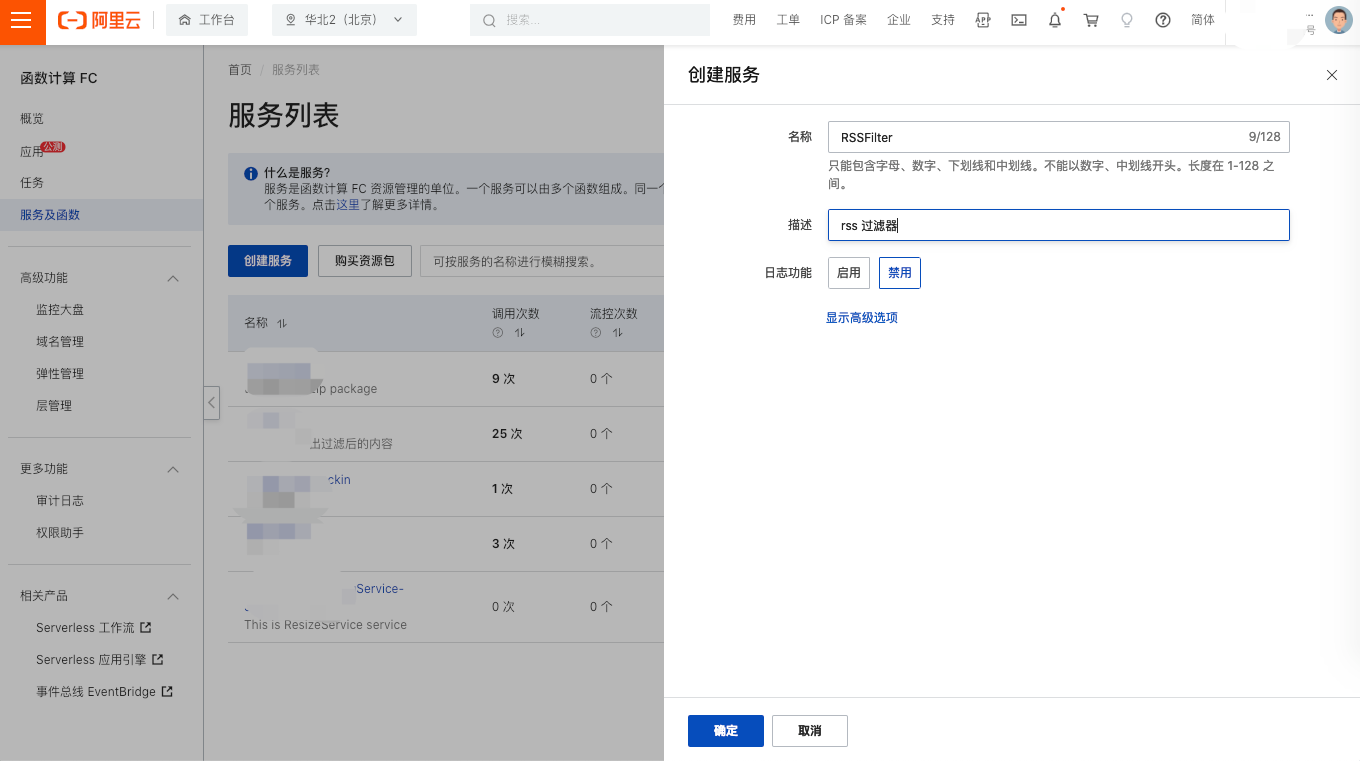Open 支持 in top bar
The width and height of the screenshot is (1360, 761).
(x=943, y=20)
